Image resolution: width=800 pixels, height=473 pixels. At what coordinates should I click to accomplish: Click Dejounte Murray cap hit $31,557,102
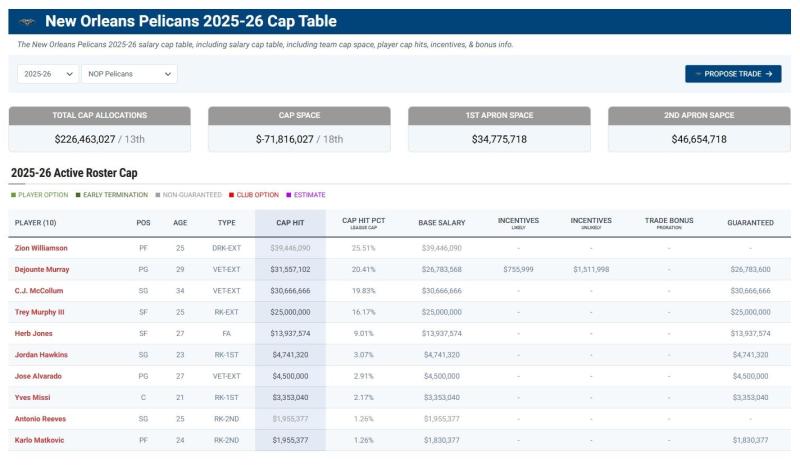coord(290,269)
